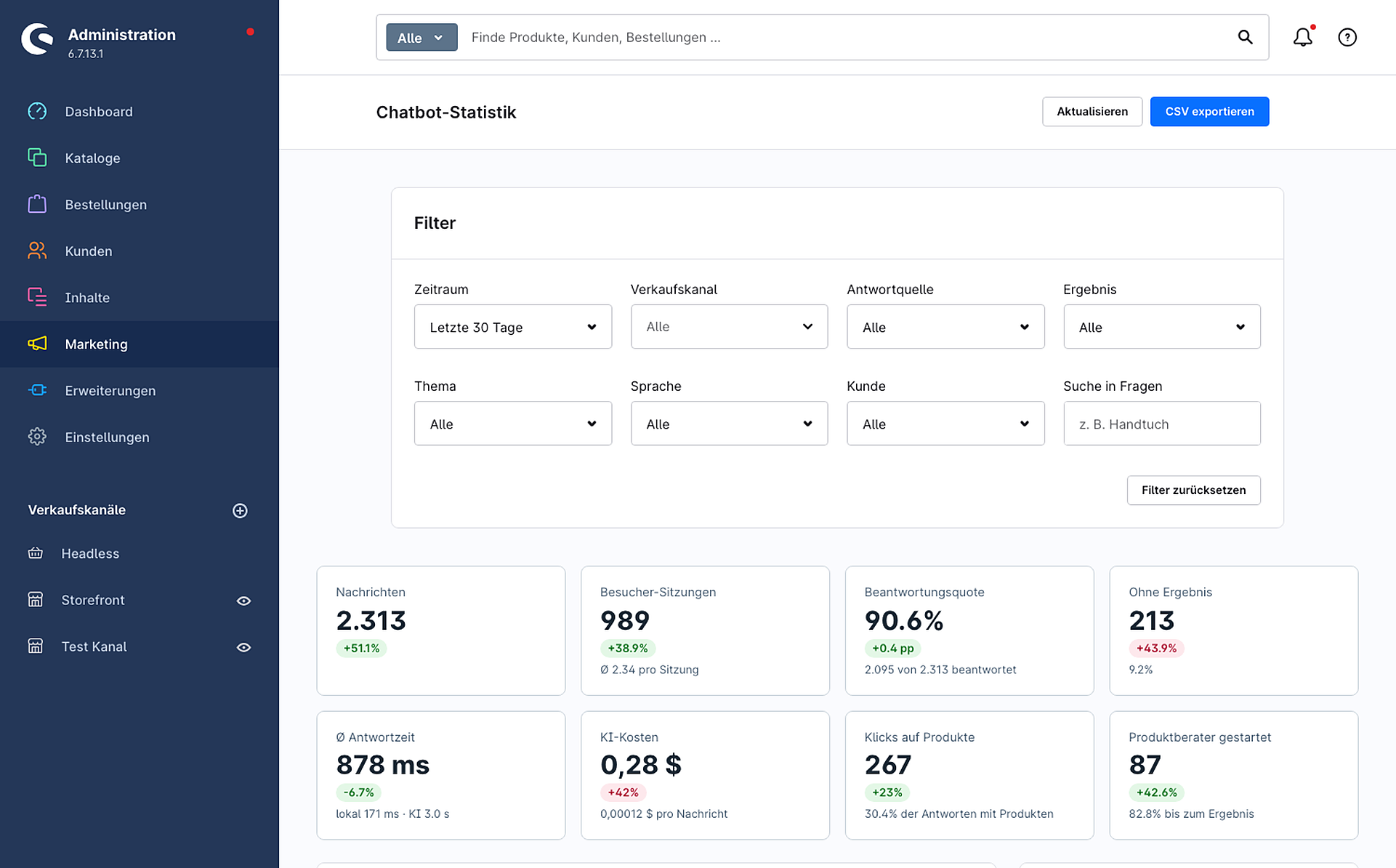
Task: Click the Test Kanal shop icon
Action: 35,646
